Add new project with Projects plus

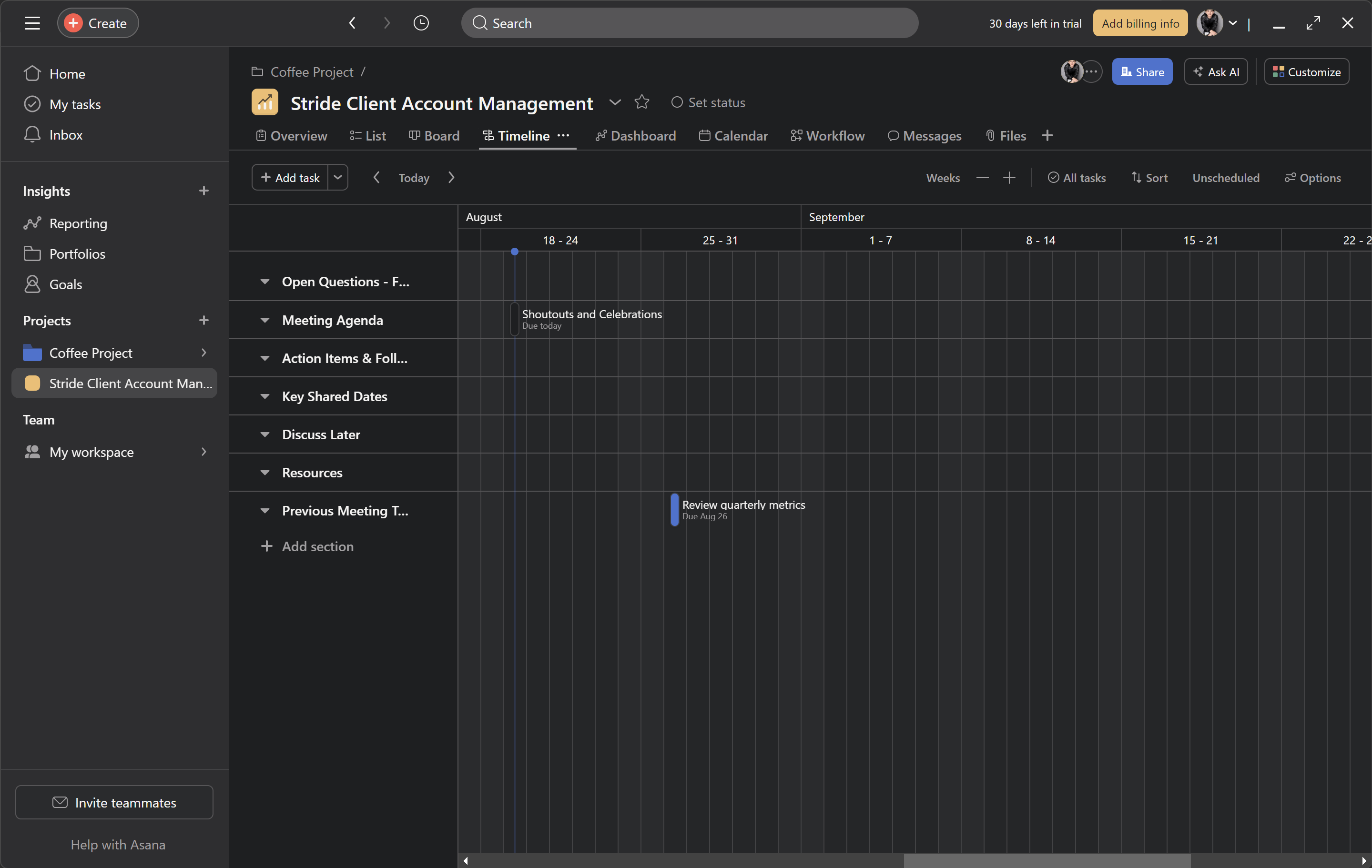click(x=203, y=320)
